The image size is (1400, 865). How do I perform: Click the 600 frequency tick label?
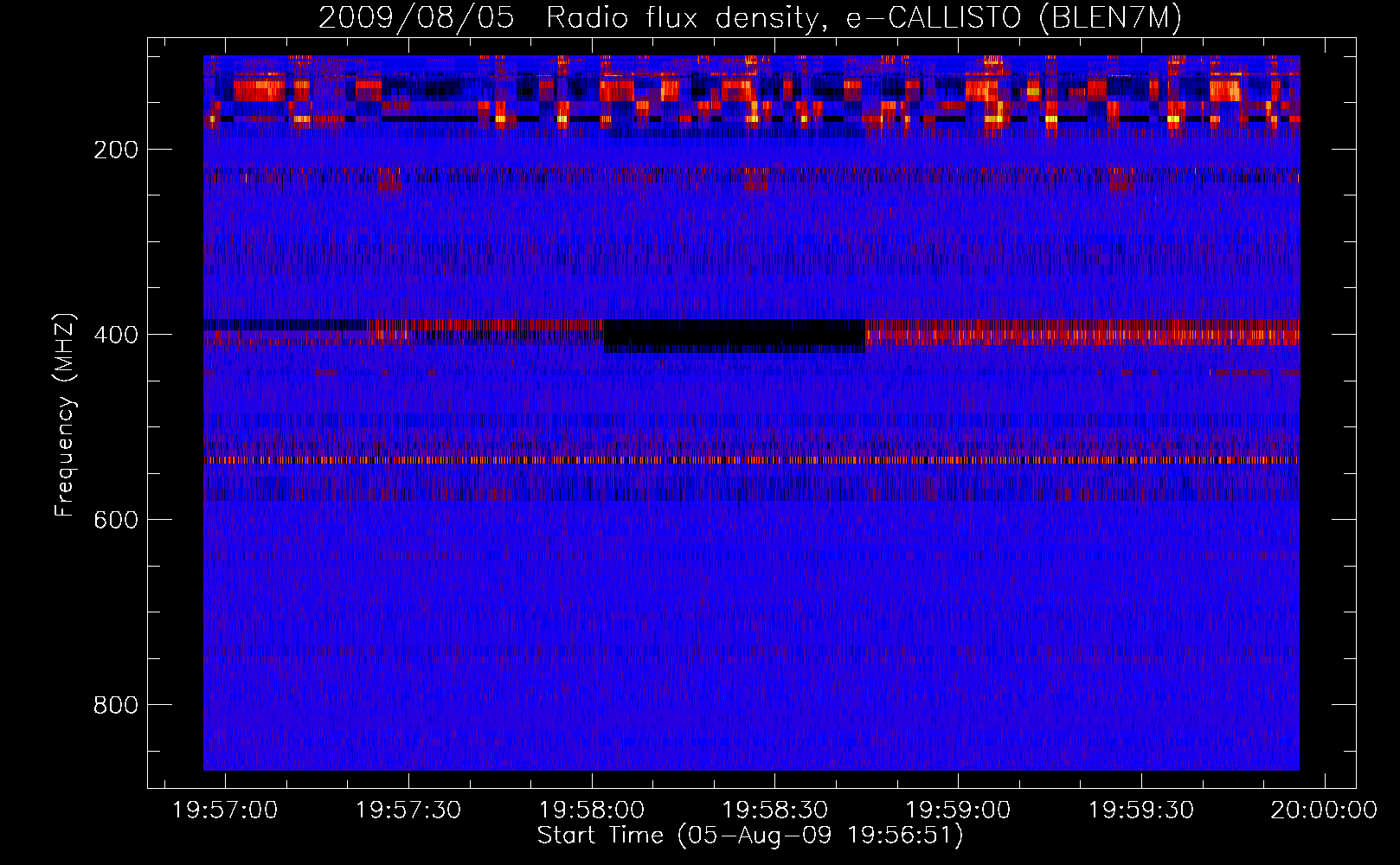pyautogui.click(x=116, y=520)
